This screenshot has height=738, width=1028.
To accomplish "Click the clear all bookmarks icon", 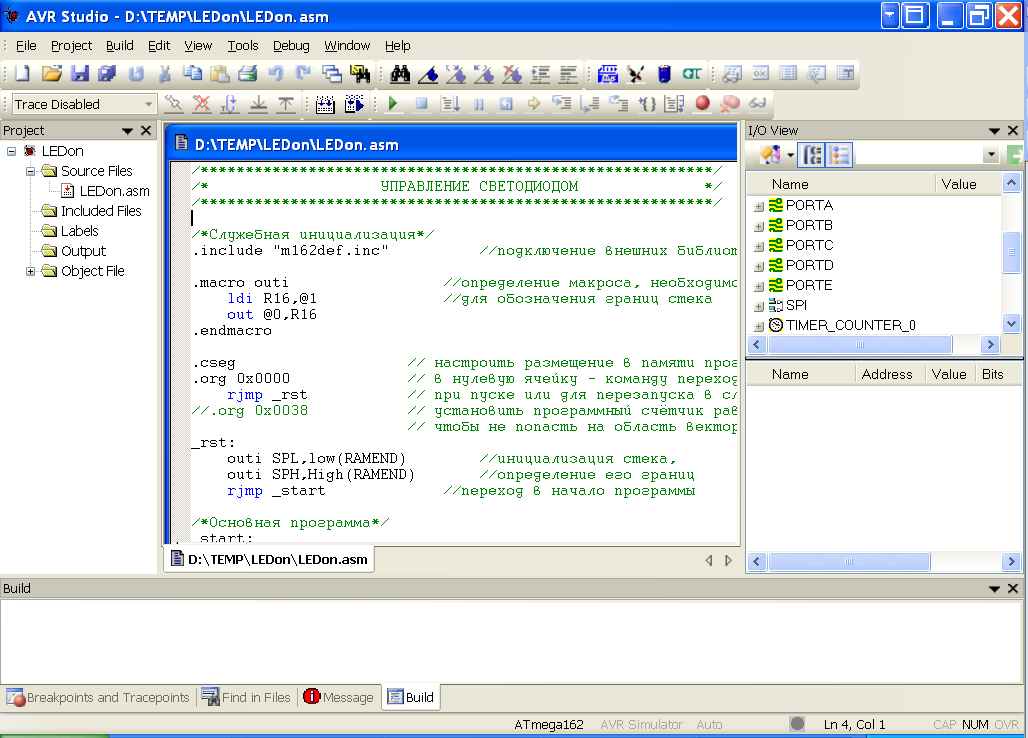I will (513, 74).
